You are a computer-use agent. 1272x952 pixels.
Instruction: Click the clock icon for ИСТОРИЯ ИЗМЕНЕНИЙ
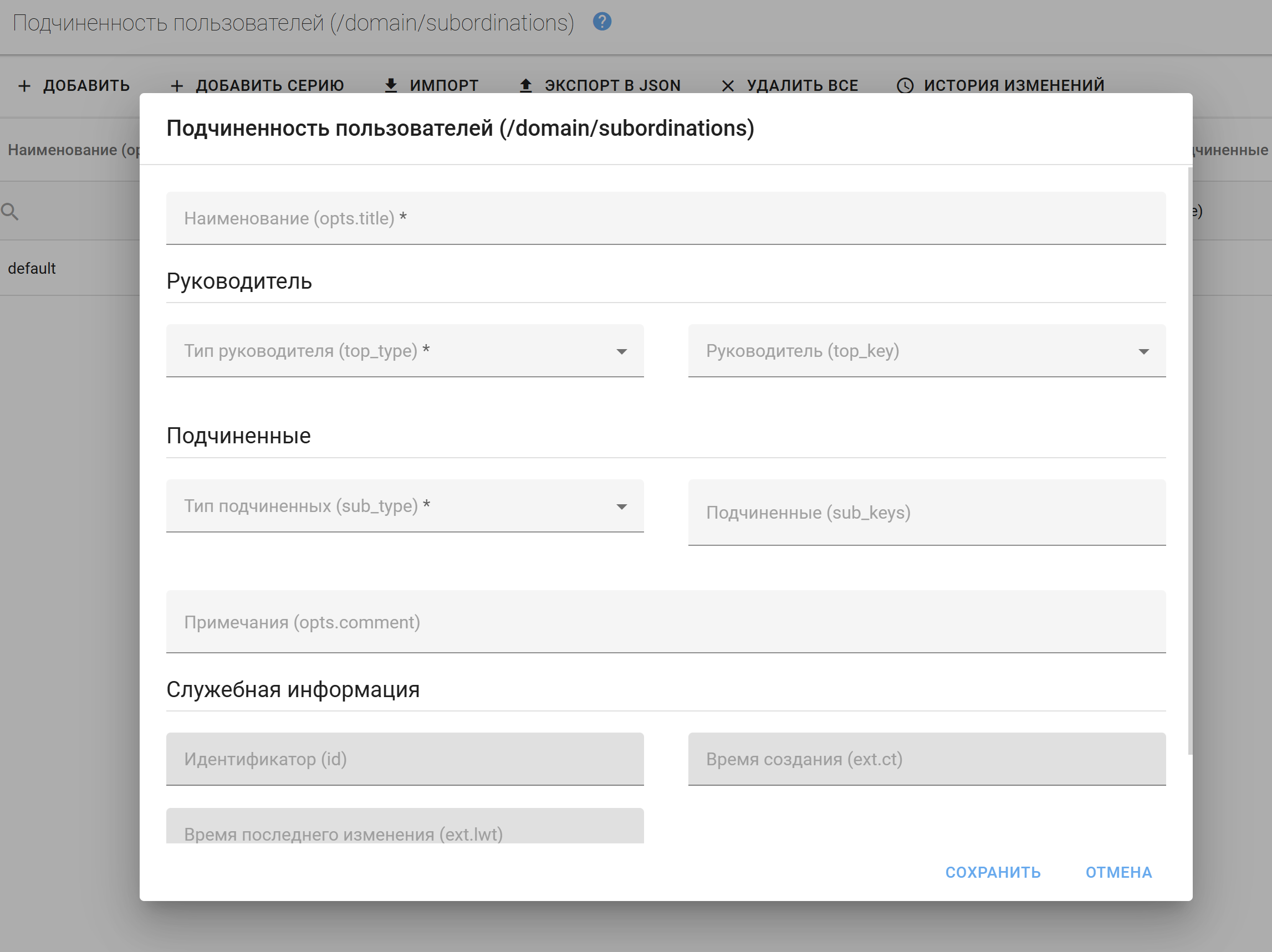click(905, 86)
